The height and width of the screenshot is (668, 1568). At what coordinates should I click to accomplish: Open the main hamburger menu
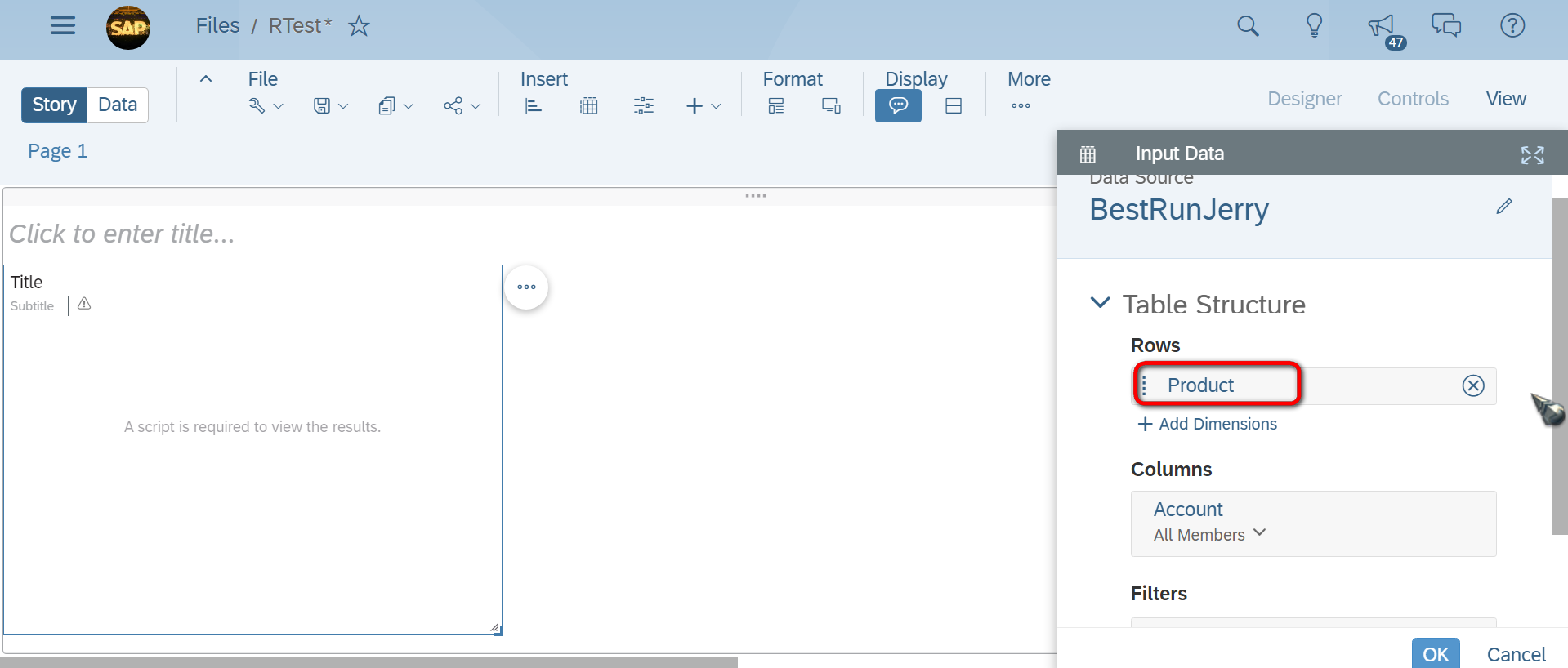(63, 25)
